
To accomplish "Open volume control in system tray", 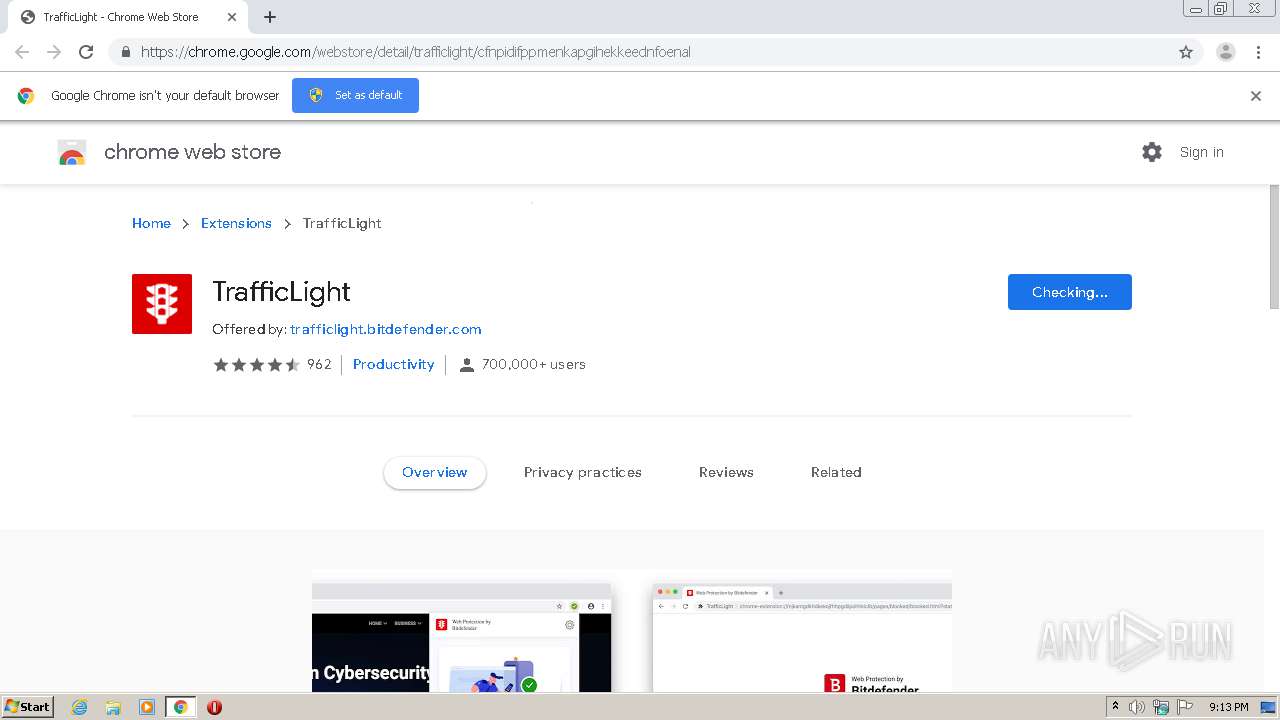I will [x=1137, y=707].
